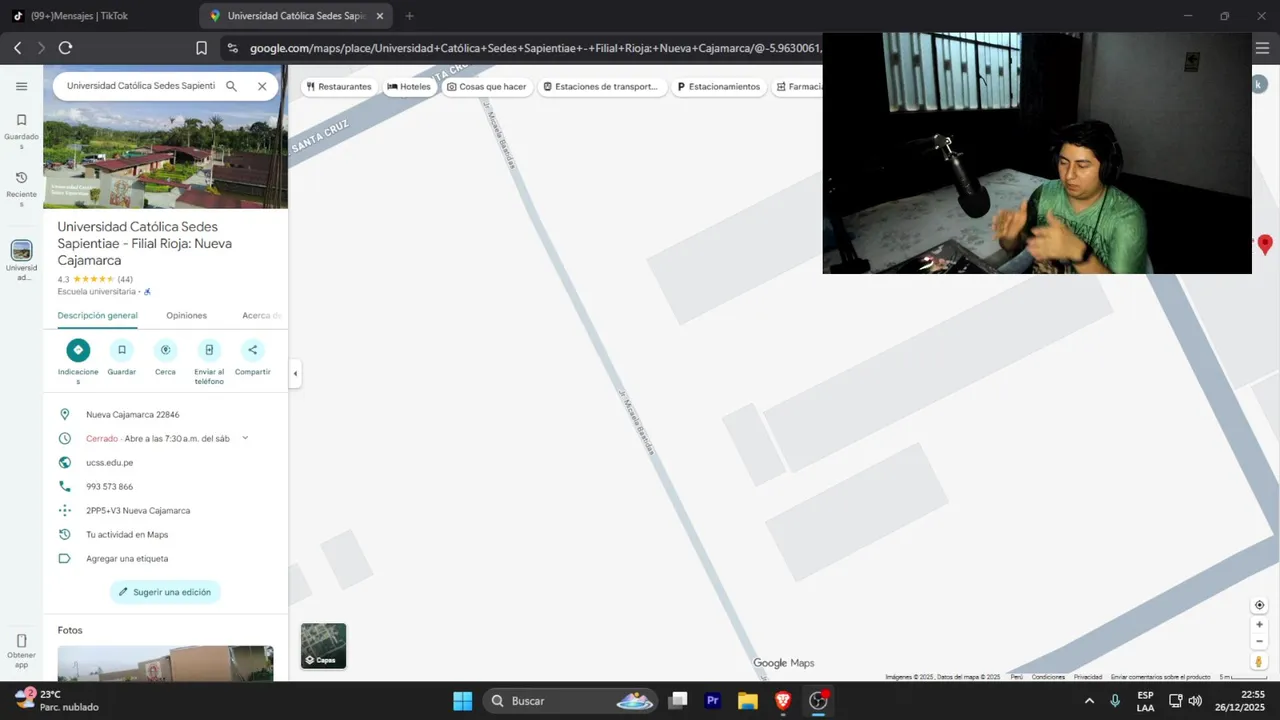Open a new browser tab

(409, 16)
